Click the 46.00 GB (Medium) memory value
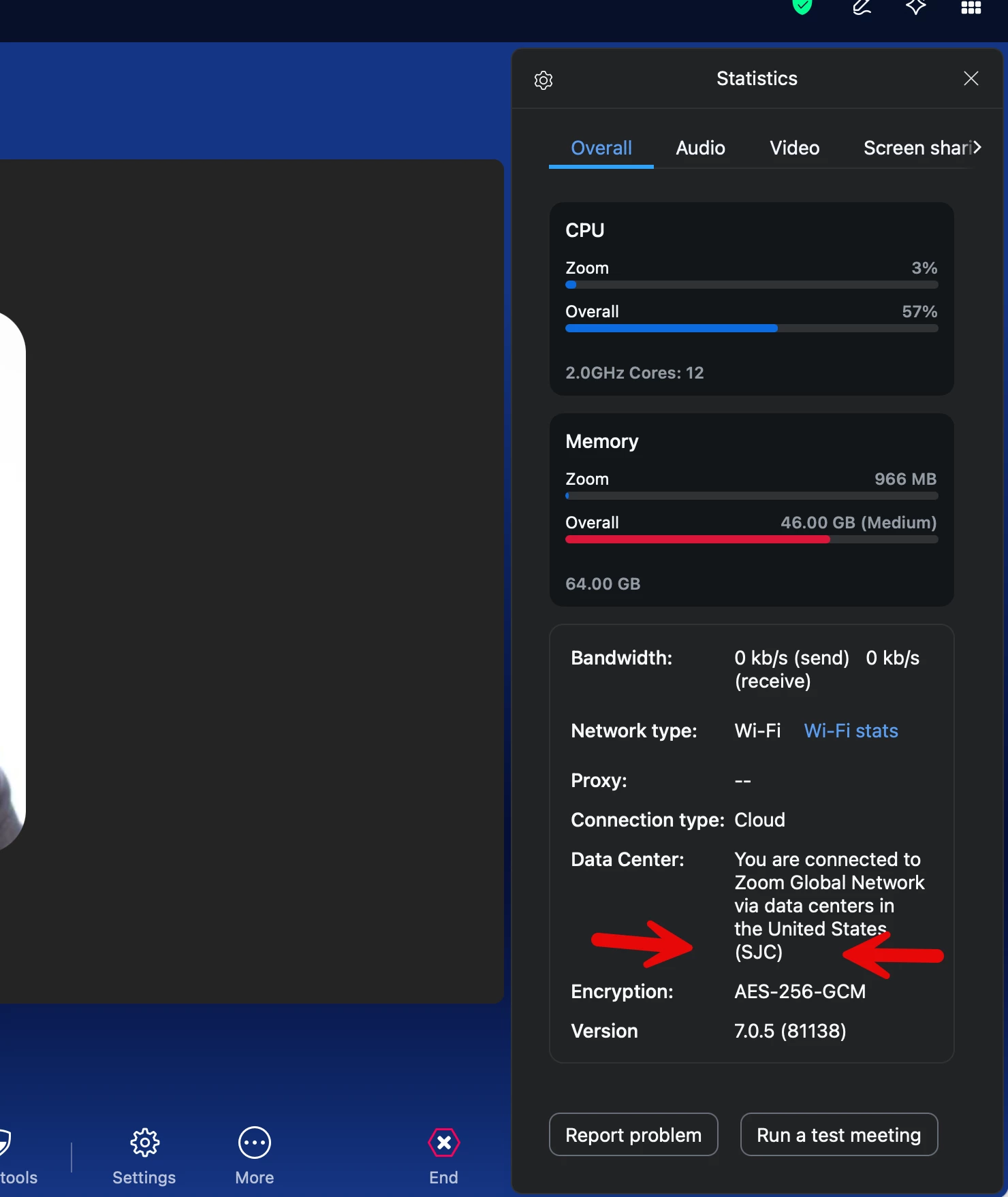The height and width of the screenshot is (1197, 1008). pos(858,522)
